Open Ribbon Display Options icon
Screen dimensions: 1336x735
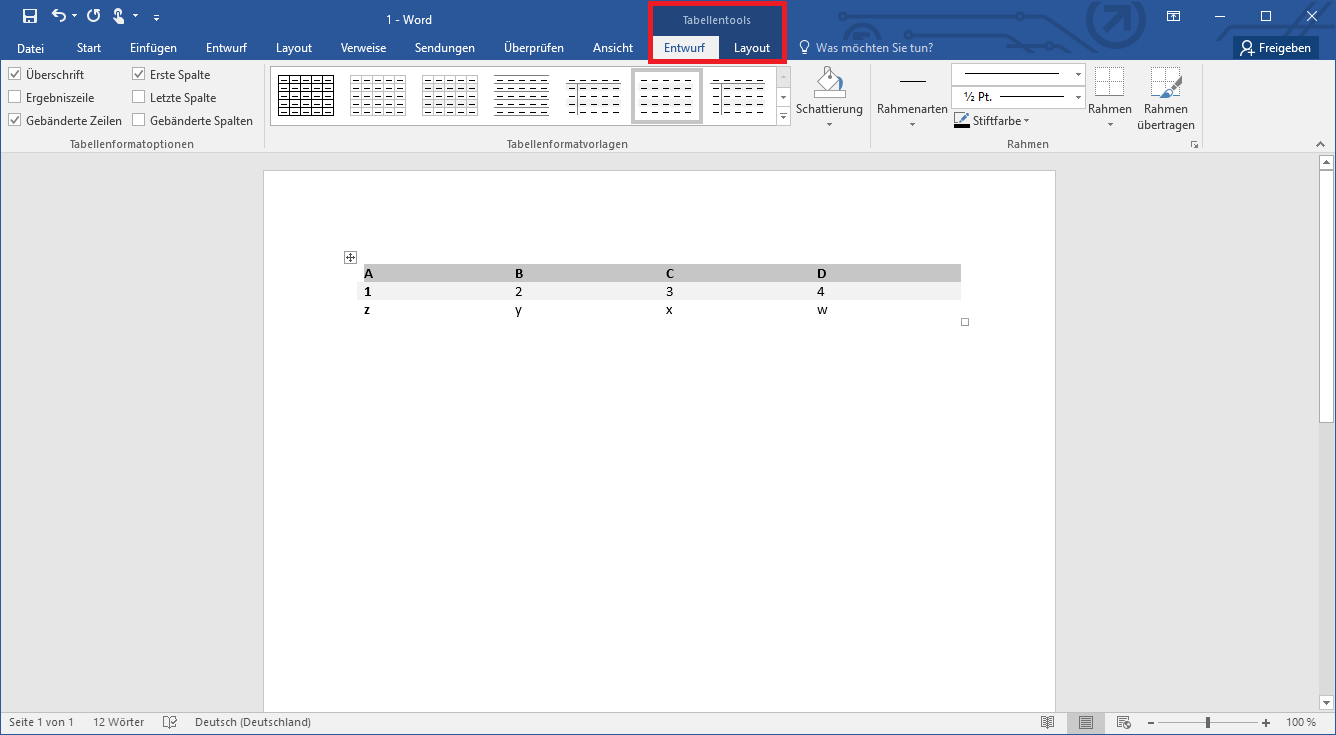tap(1173, 16)
